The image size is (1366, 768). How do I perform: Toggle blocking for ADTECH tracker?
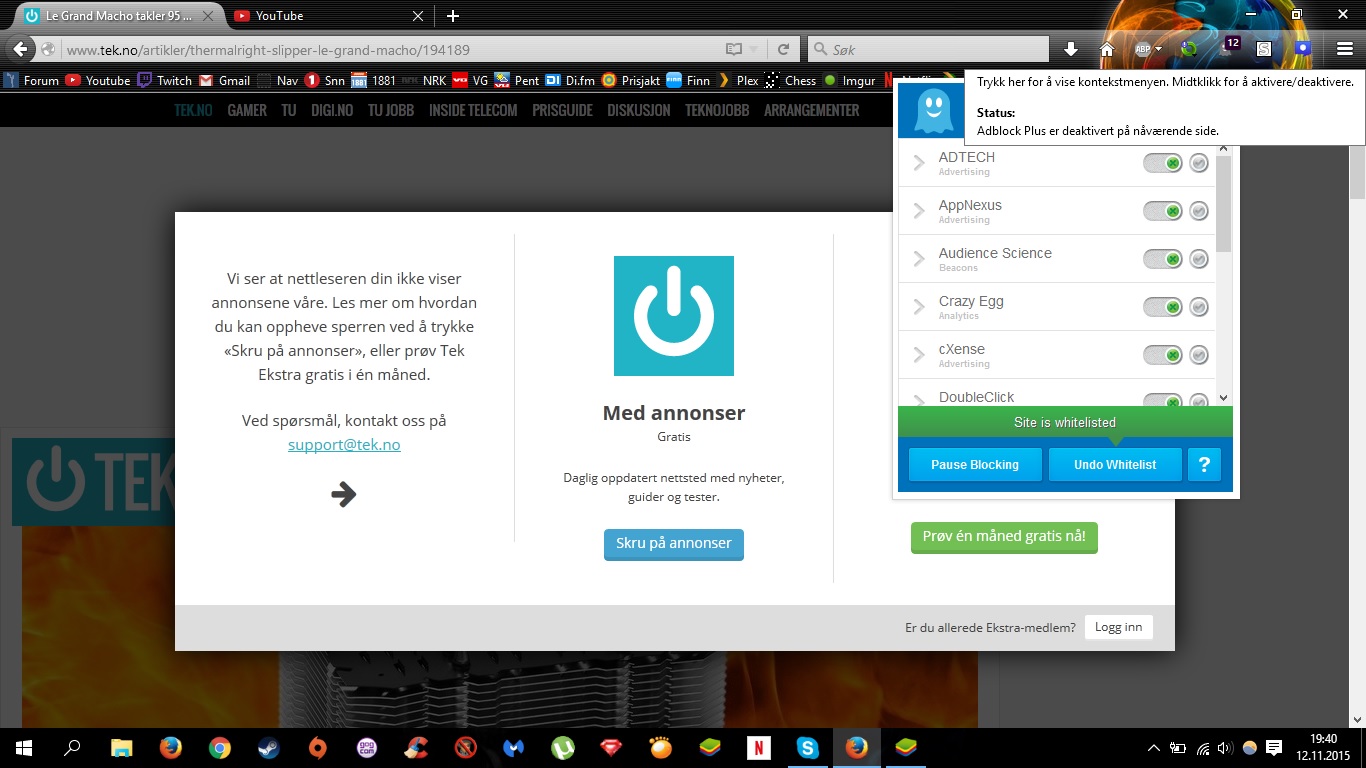coord(1163,163)
